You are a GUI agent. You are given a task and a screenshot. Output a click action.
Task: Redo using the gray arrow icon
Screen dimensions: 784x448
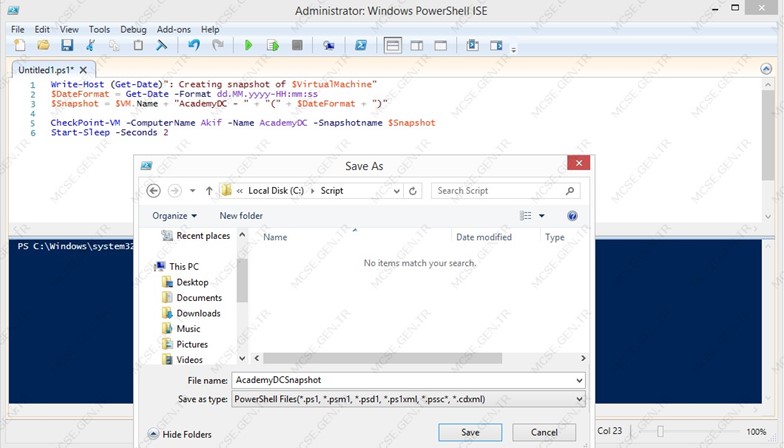(x=218, y=46)
